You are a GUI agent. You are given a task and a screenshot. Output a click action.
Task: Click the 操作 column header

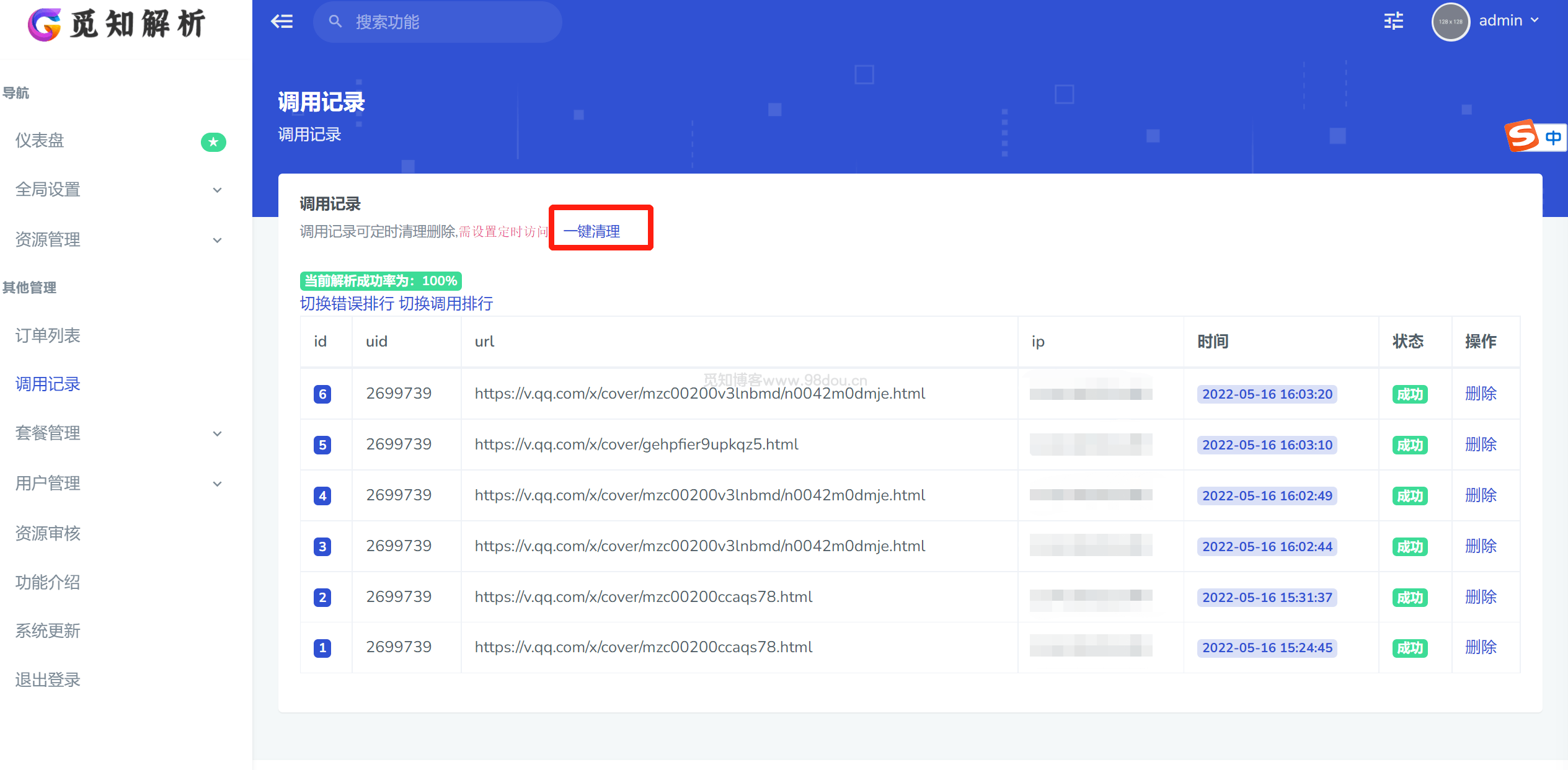tap(1481, 342)
